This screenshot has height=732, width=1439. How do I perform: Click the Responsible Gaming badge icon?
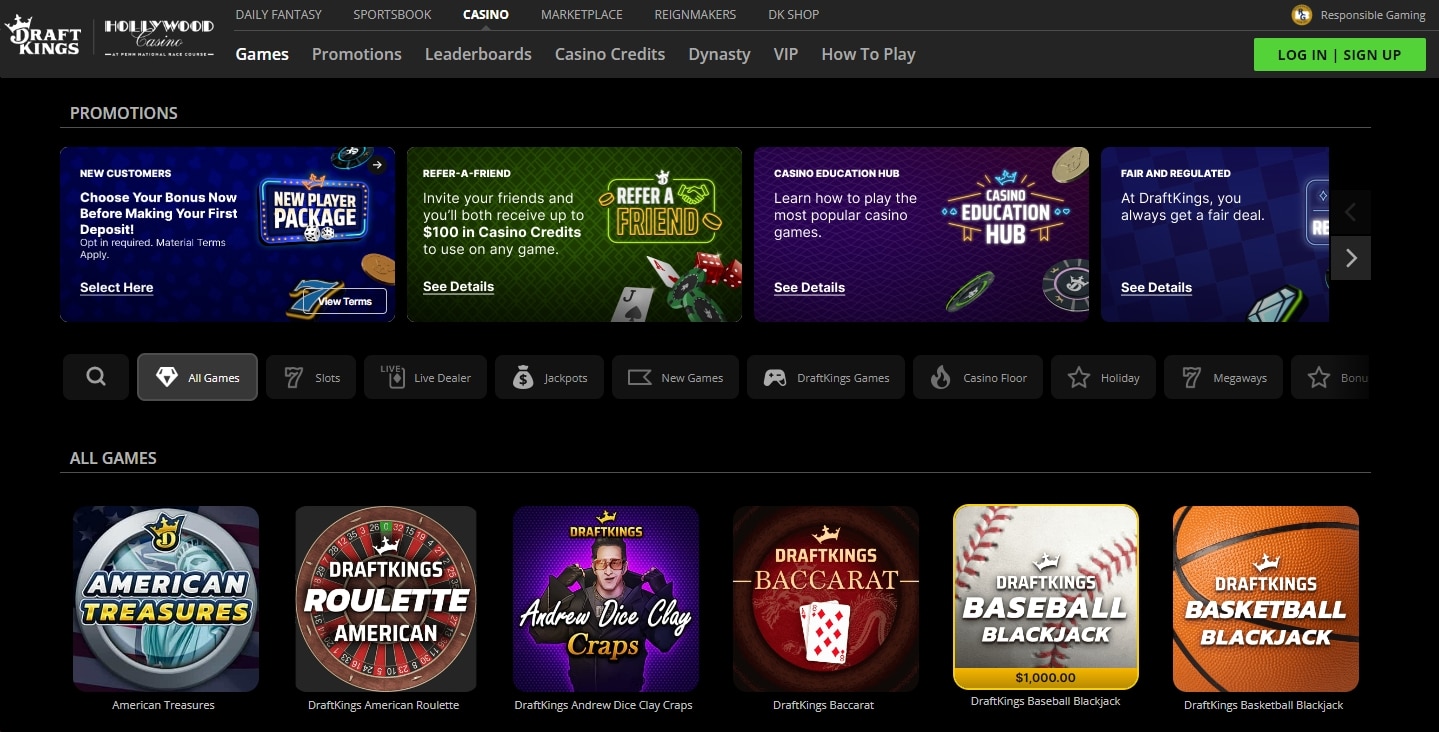1302,15
